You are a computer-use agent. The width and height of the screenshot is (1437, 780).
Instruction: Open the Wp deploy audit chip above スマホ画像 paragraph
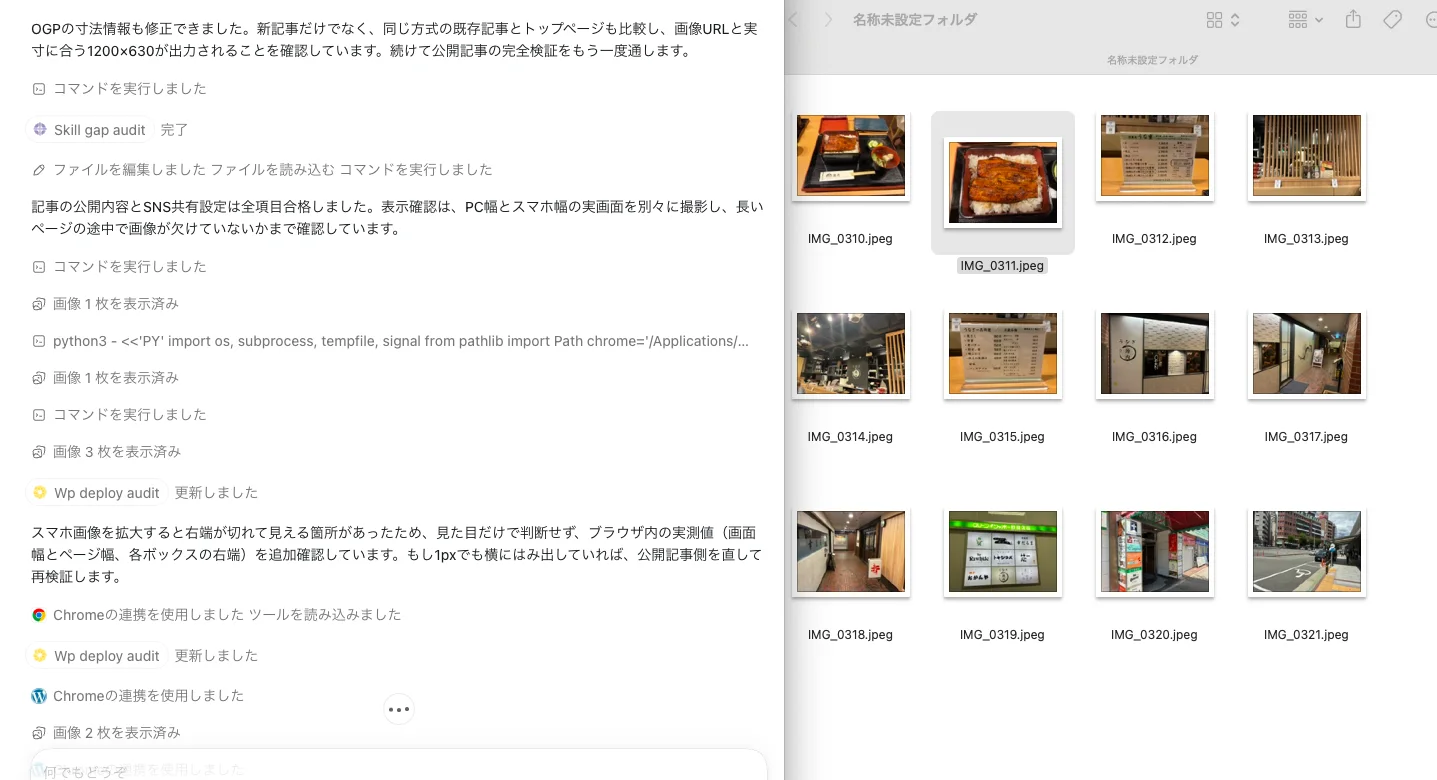coord(96,493)
